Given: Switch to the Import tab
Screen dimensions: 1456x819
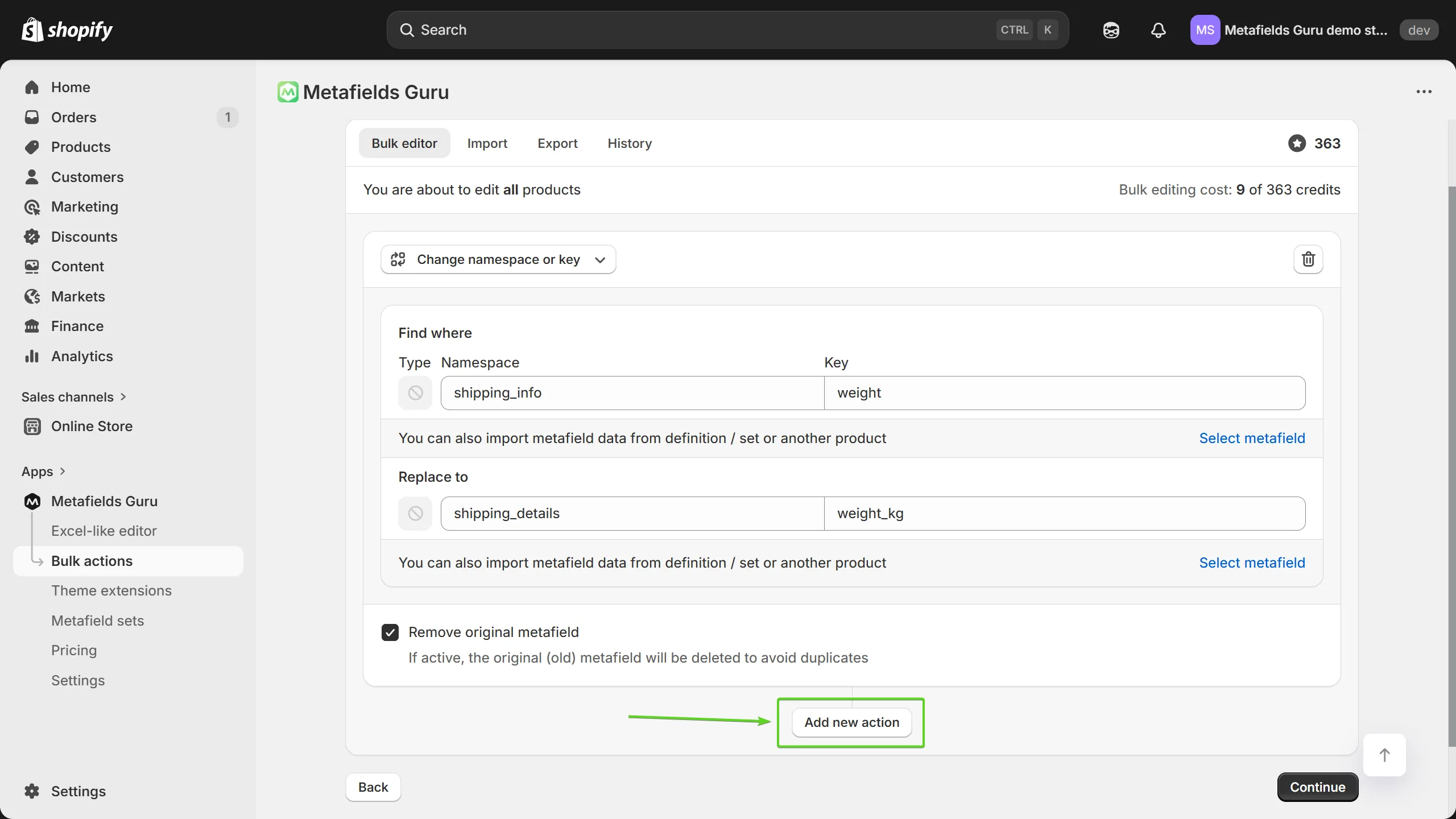Looking at the screenshot, I should click(x=487, y=143).
